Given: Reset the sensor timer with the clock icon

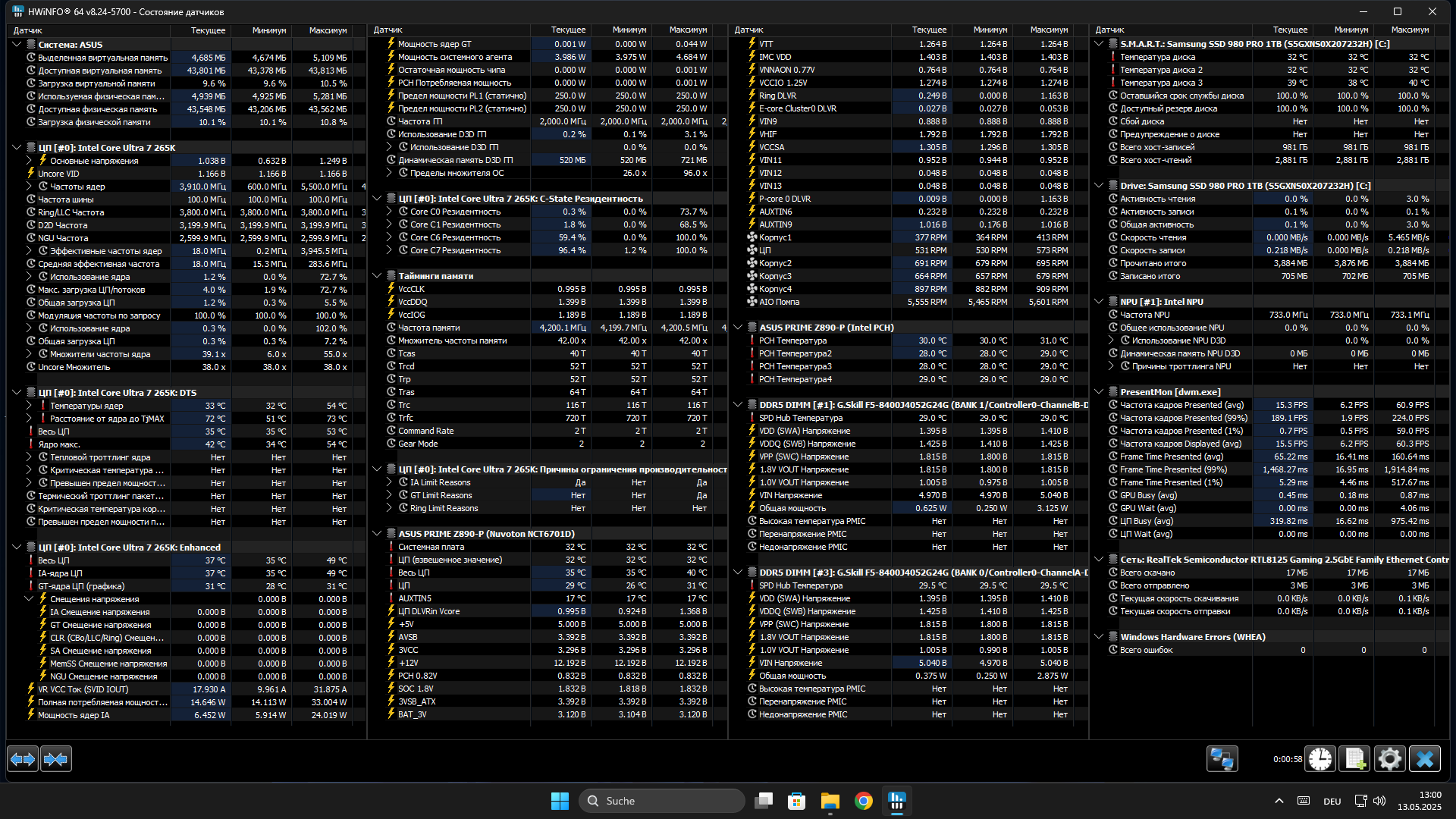Looking at the screenshot, I should [x=1320, y=759].
